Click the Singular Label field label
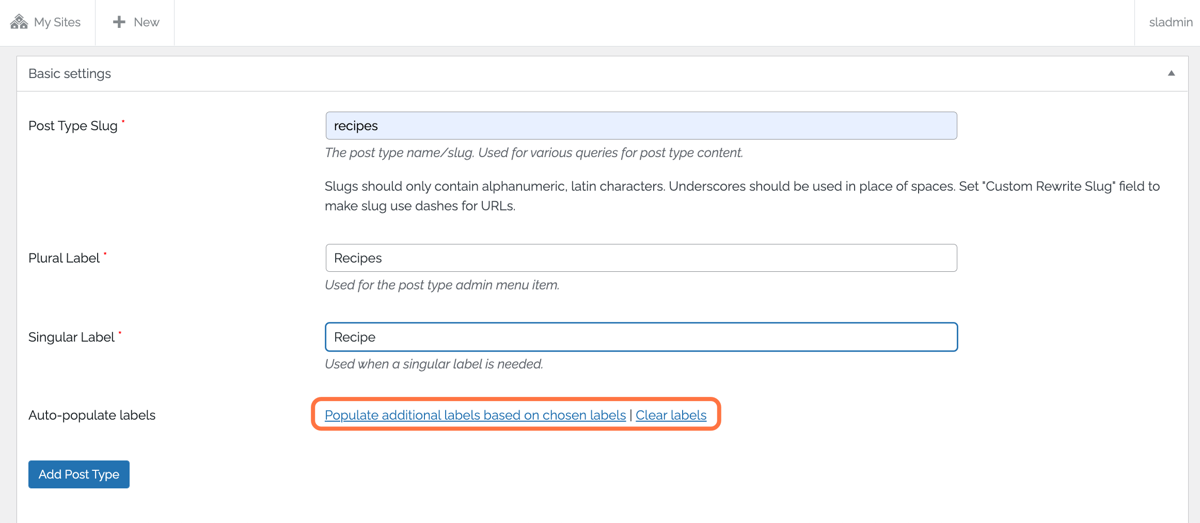 [71, 337]
